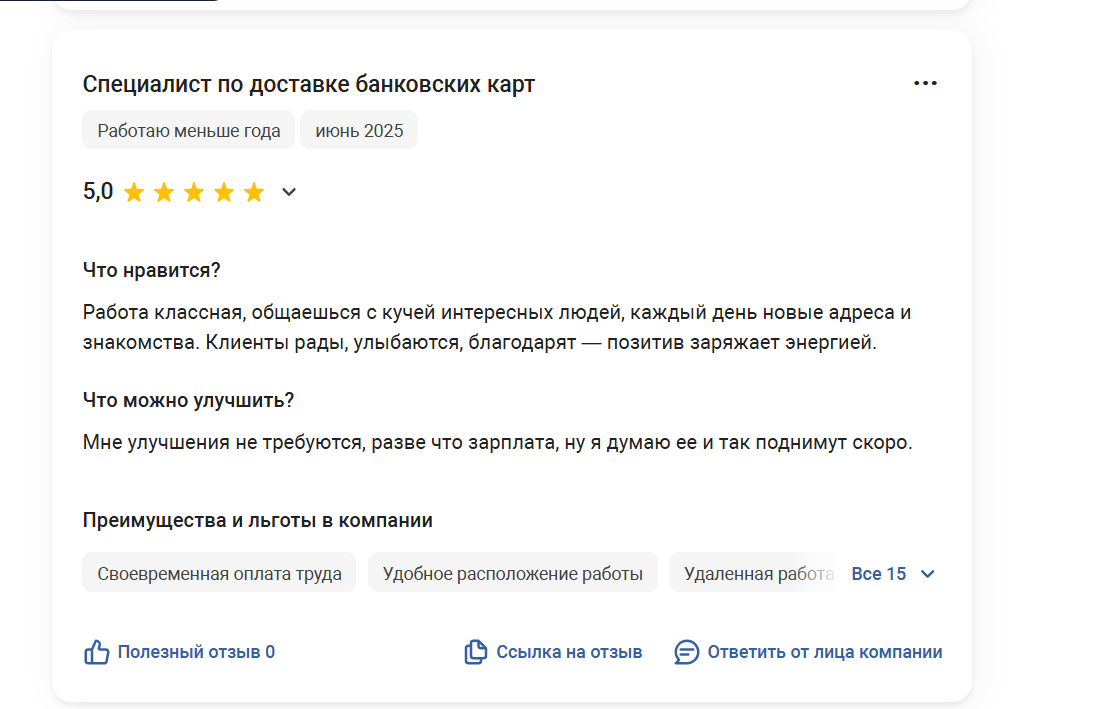Click the fifth rating star
The height and width of the screenshot is (709, 1114).
(x=254, y=193)
